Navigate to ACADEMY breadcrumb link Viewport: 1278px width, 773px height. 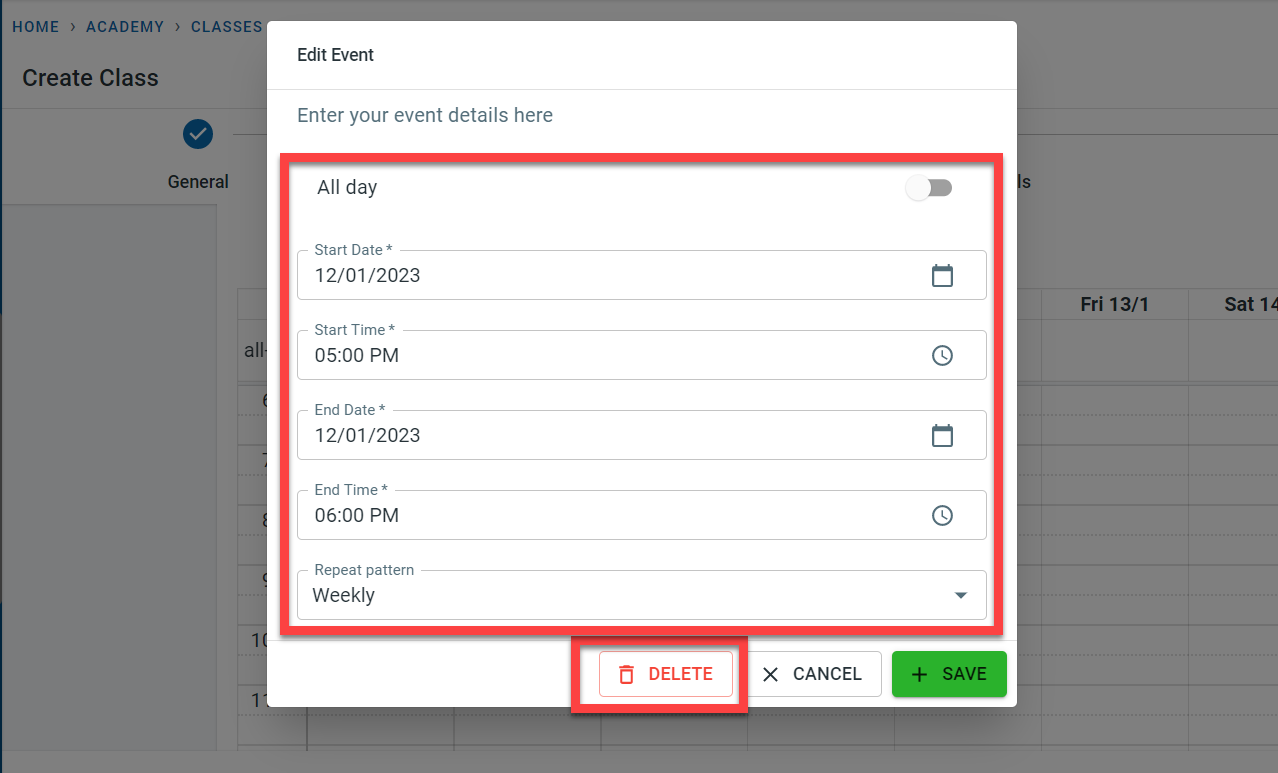pyautogui.click(x=125, y=27)
